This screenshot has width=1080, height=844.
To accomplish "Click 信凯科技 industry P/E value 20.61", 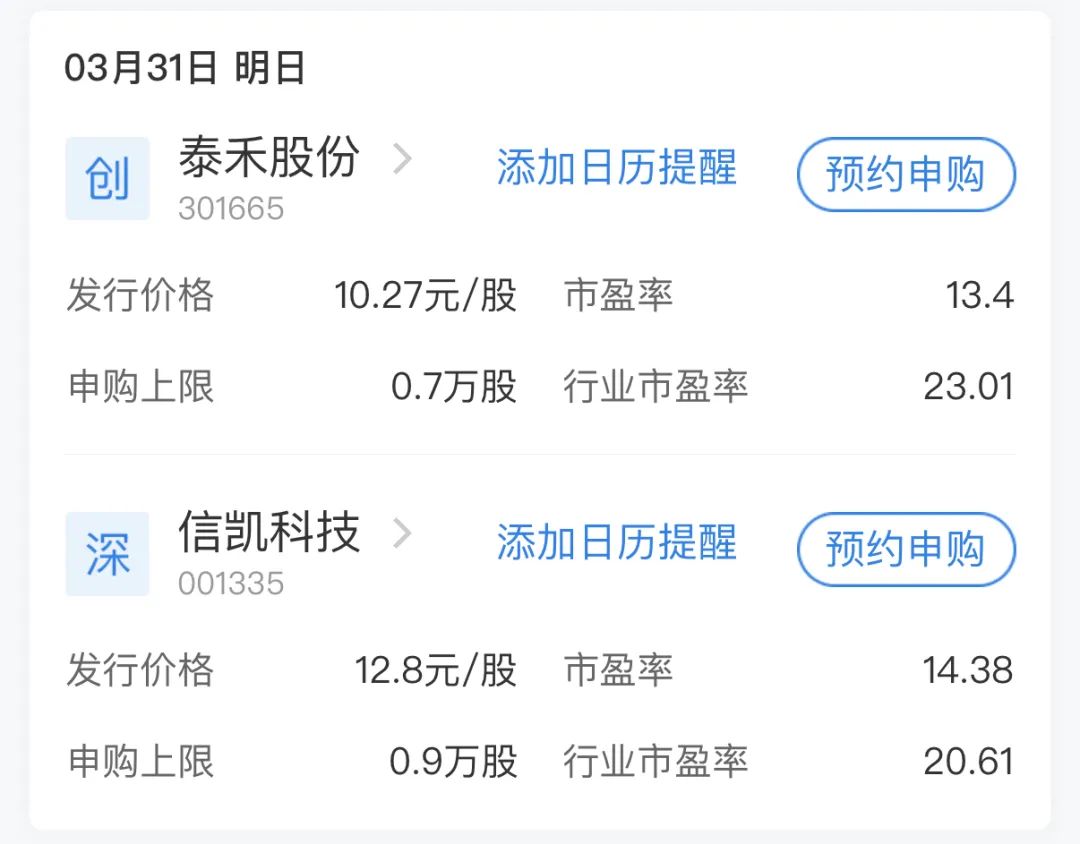I will point(968,762).
